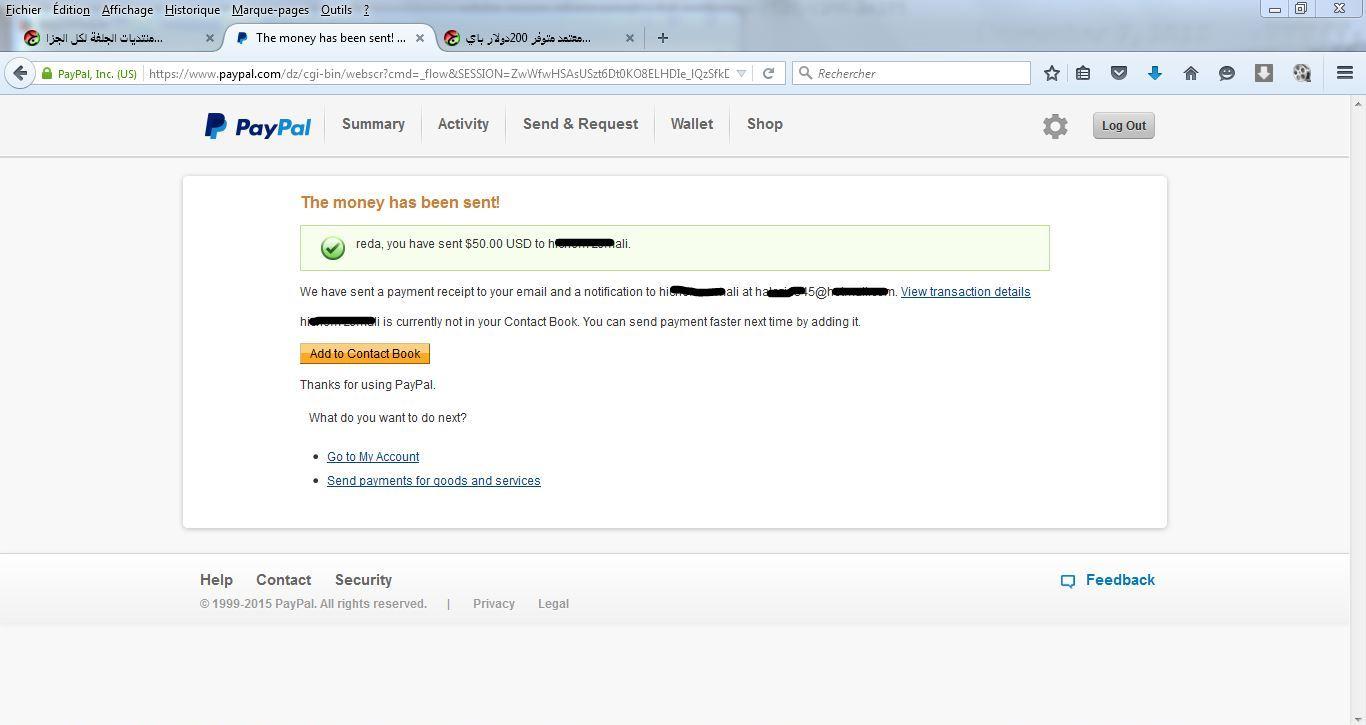Click Add to Contact Book button

pos(365,354)
